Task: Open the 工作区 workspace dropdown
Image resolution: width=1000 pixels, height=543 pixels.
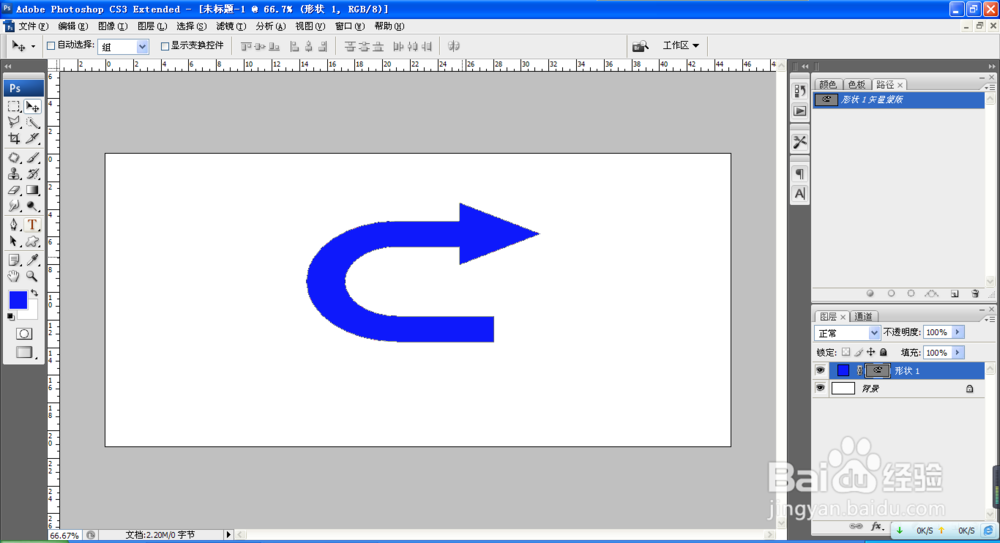Action: [680, 46]
